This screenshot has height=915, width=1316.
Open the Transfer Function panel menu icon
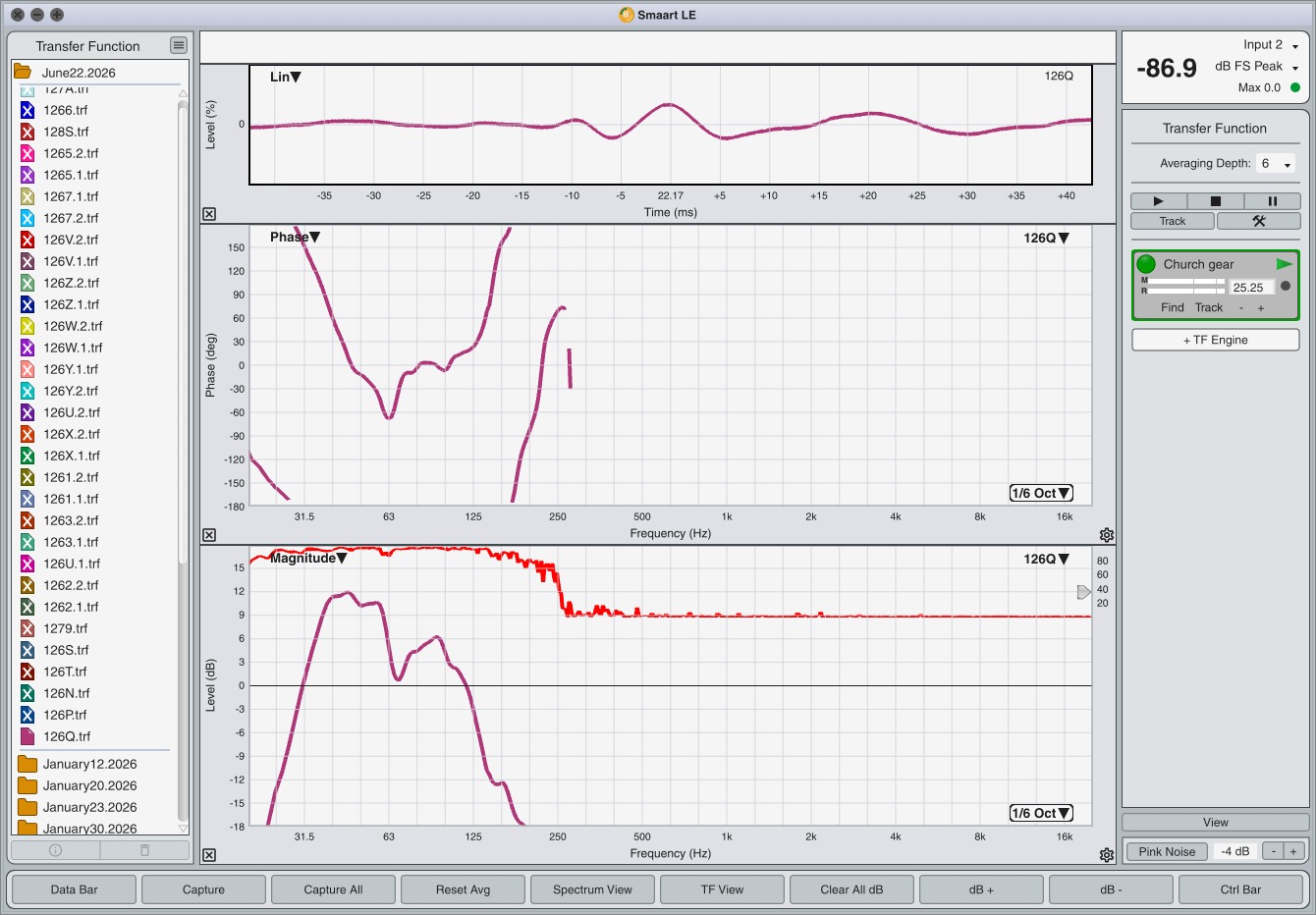178,45
